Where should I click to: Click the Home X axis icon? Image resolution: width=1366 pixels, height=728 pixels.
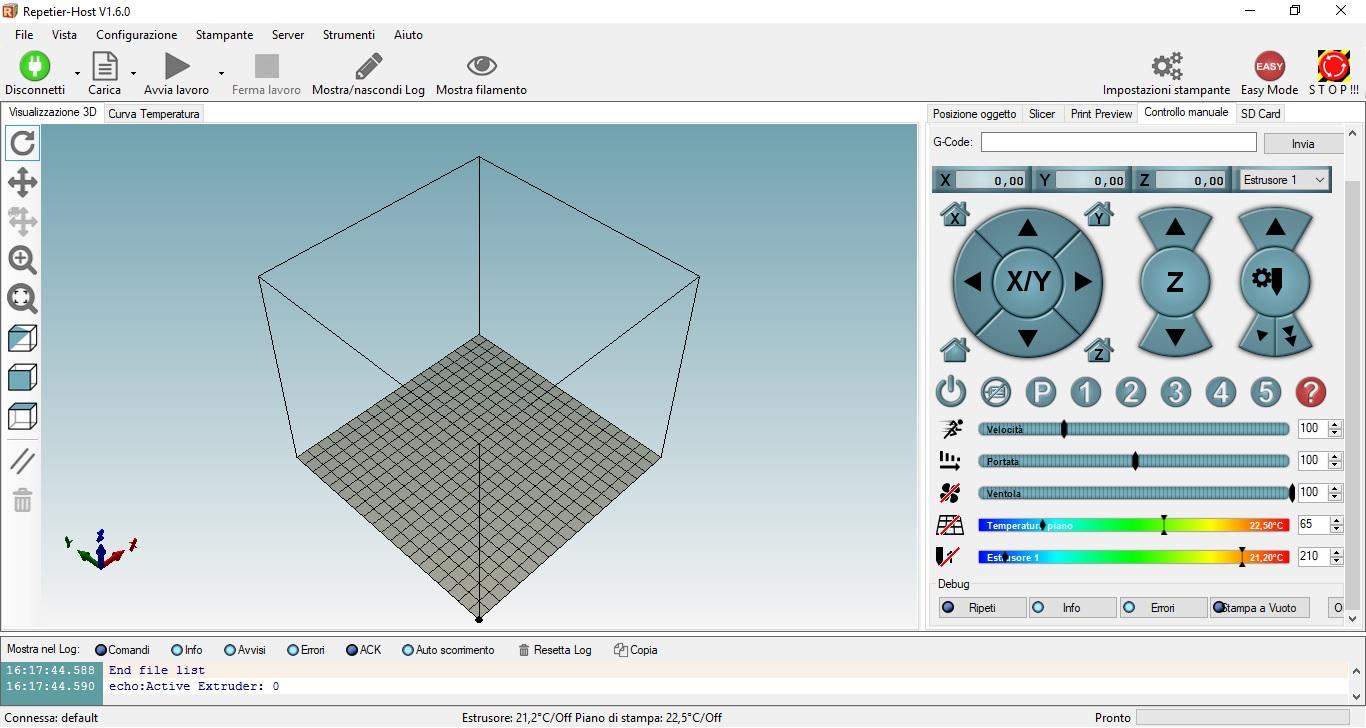point(955,214)
